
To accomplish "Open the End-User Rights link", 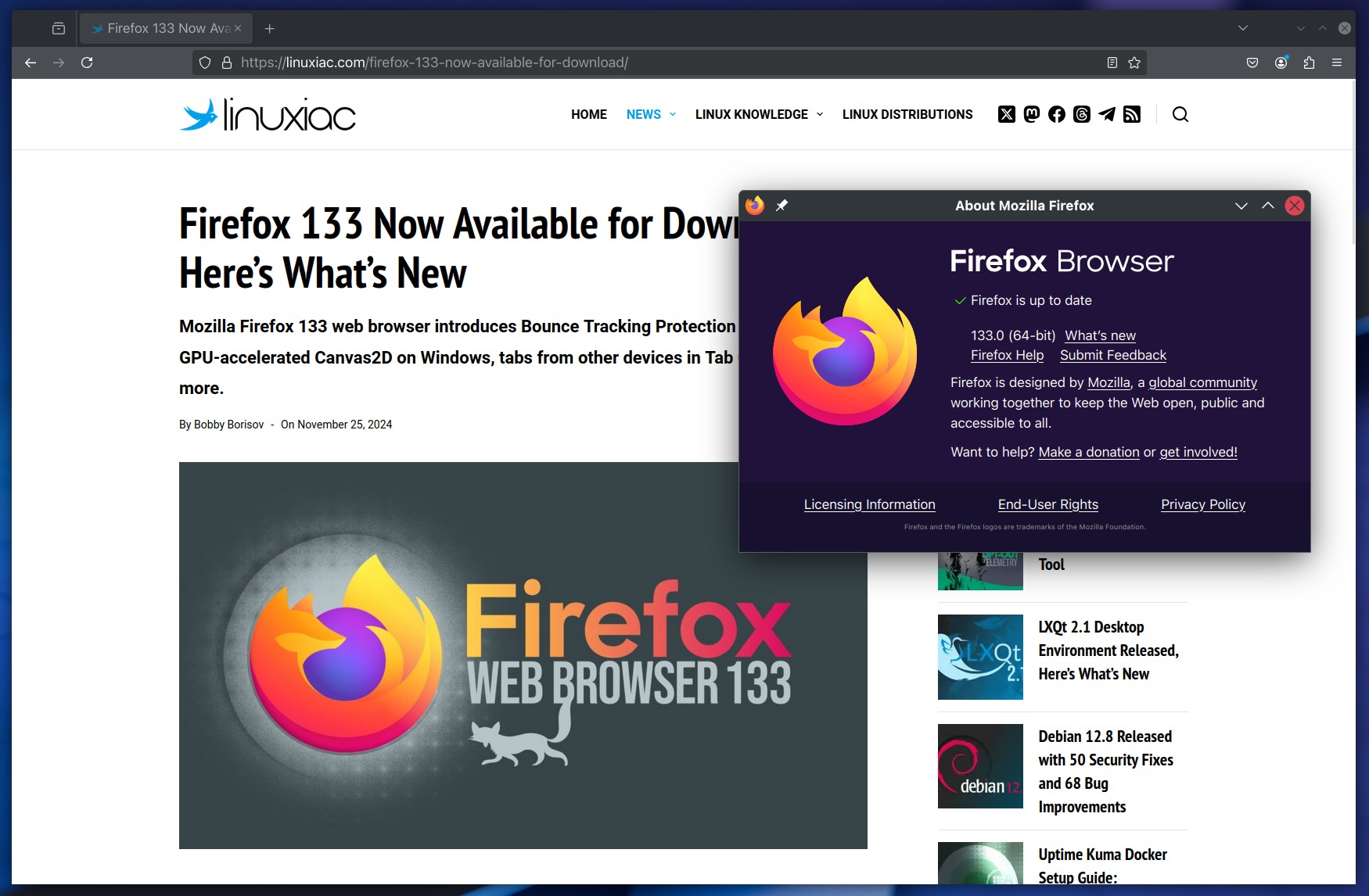I will point(1047,504).
